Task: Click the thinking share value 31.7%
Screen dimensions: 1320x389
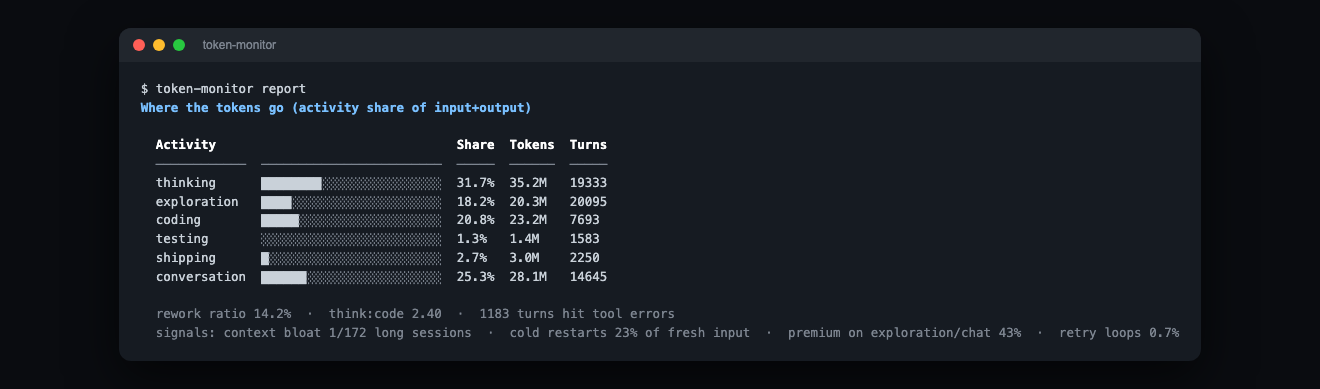Action: click(476, 183)
